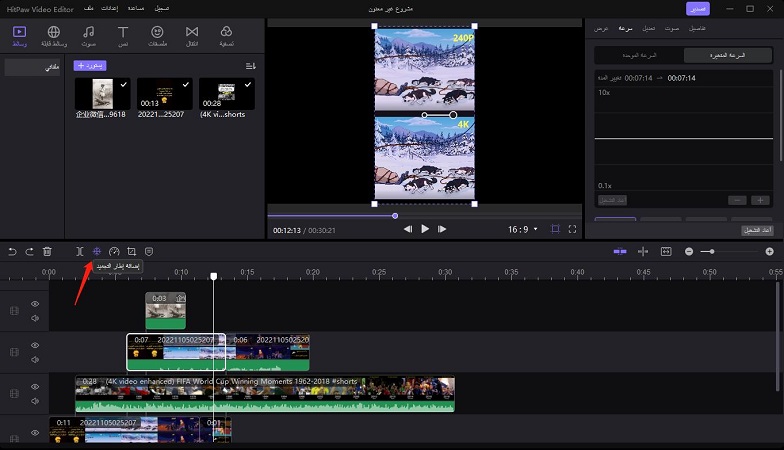Switch to the سرعة (Speed) properties tab
The width and height of the screenshot is (784, 450).
click(625, 28)
